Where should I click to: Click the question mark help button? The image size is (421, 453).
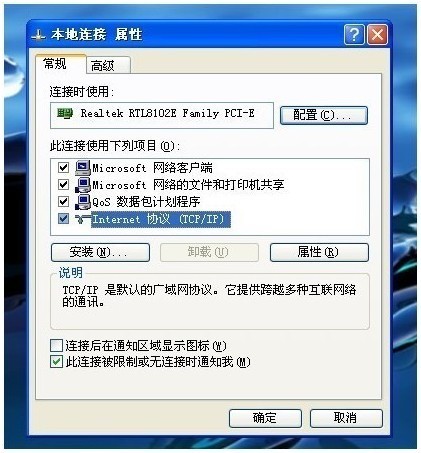[x=354, y=34]
